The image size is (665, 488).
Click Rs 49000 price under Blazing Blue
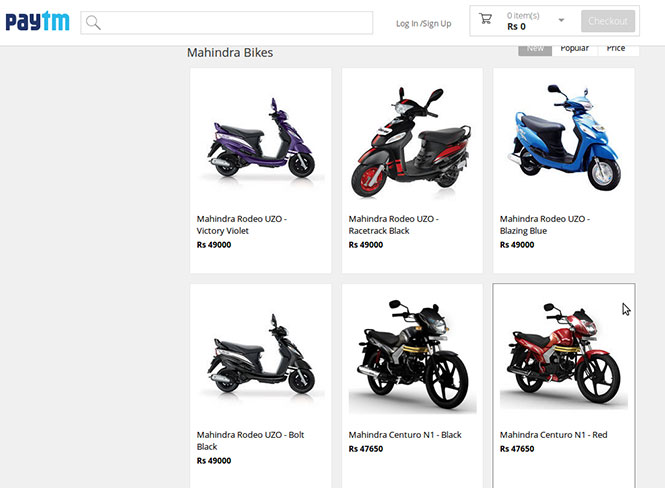click(x=517, y=245)
